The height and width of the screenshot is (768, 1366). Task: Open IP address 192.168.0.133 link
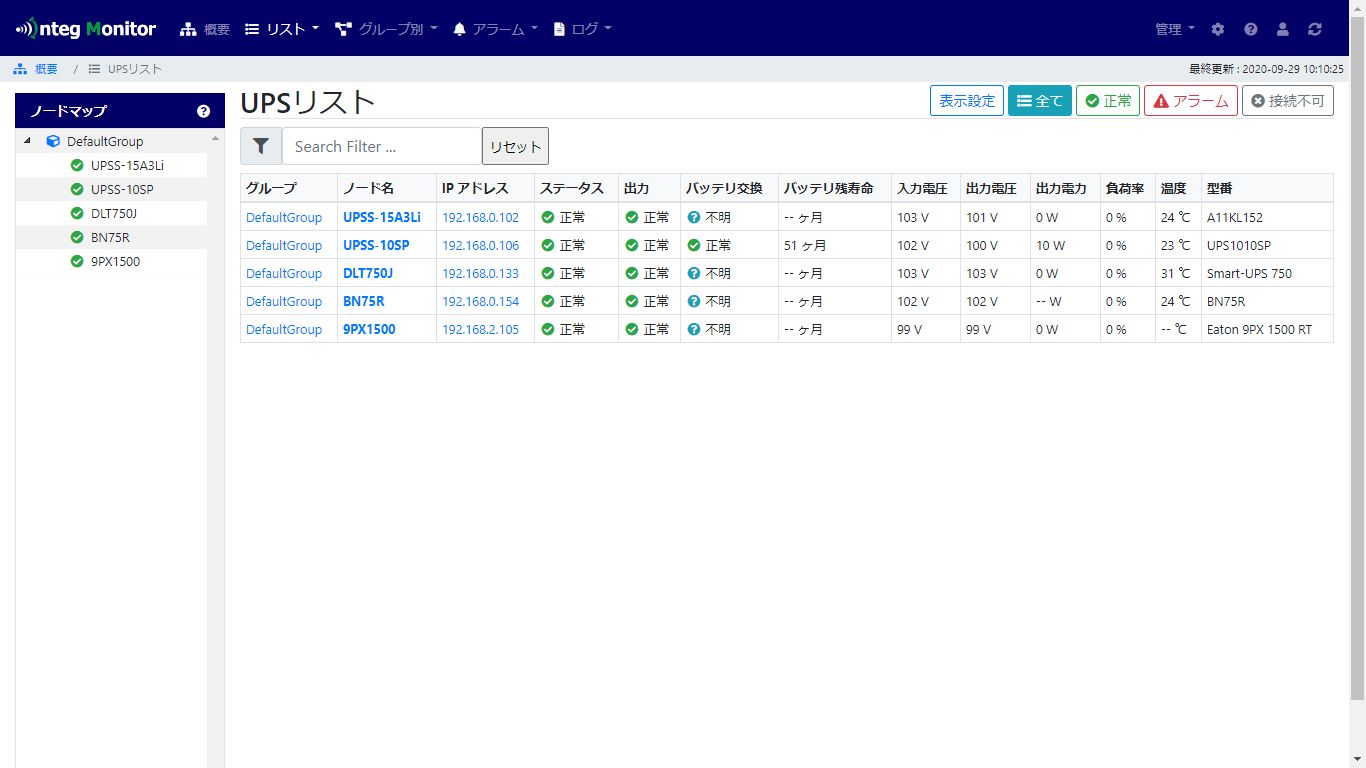coord(481,273)
